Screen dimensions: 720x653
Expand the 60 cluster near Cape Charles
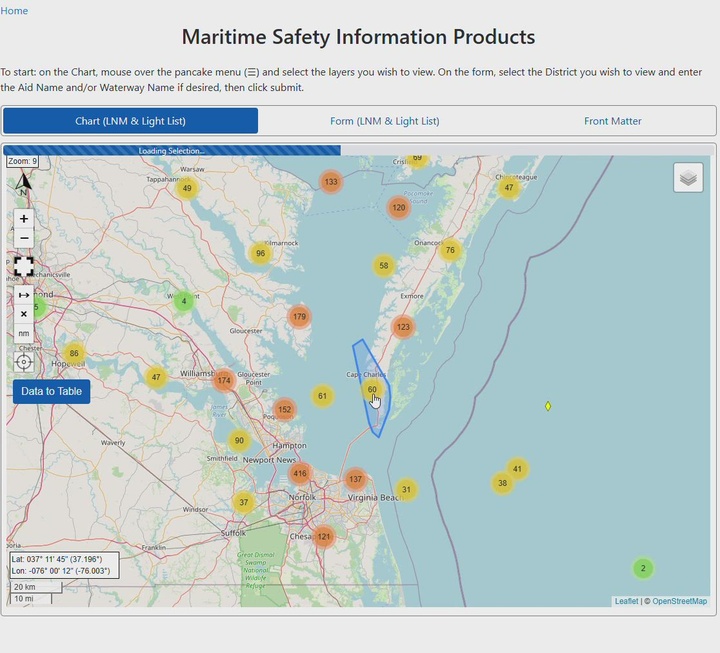pos(372,390)
